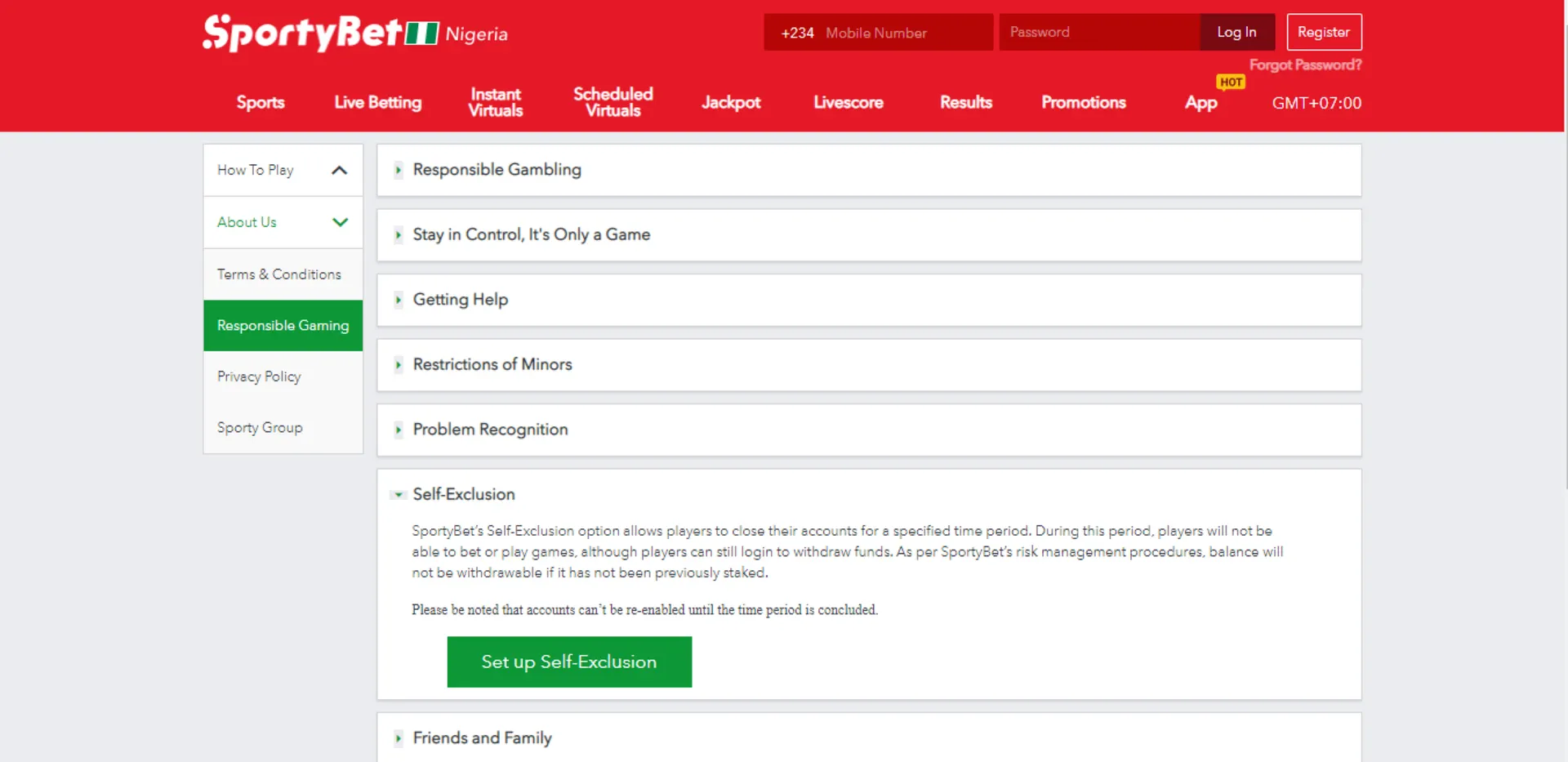The image size is (1568, 762).
Task: Open the Livescore section
Action: point(848,102)
